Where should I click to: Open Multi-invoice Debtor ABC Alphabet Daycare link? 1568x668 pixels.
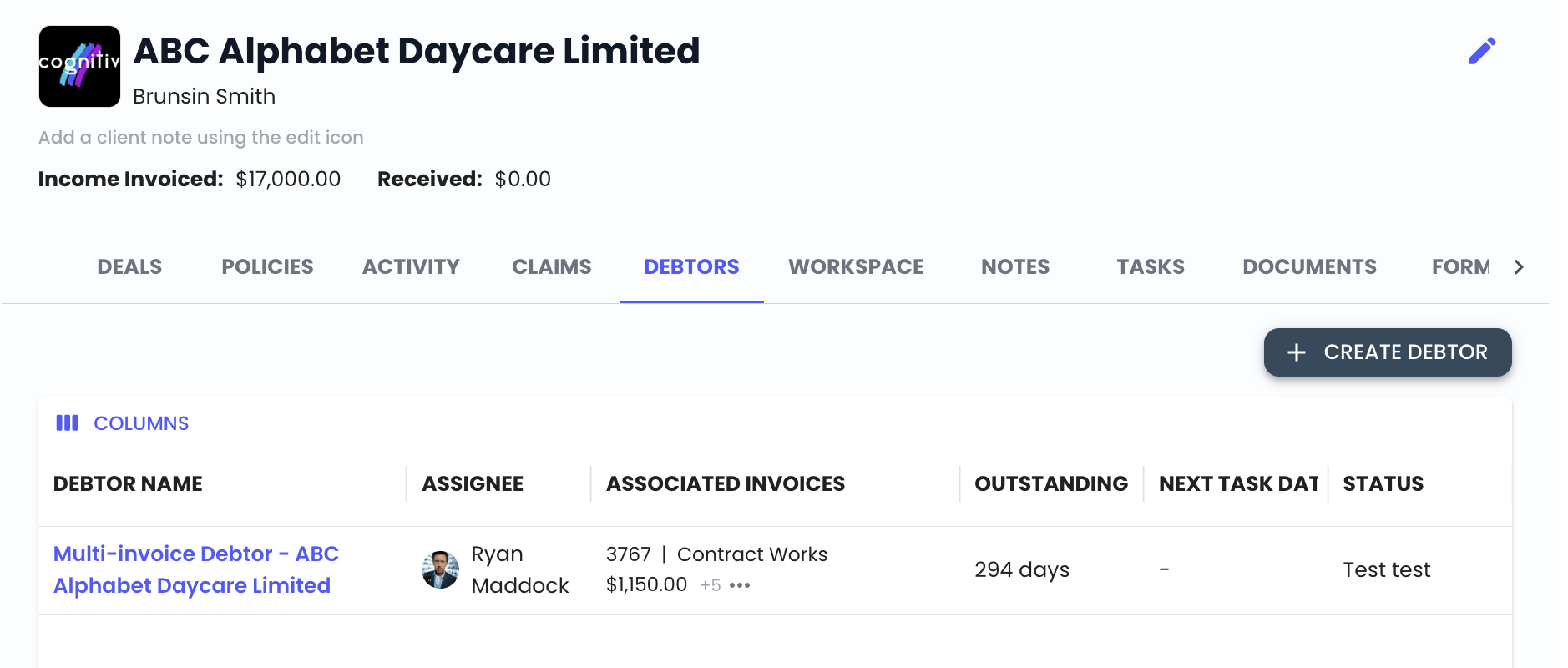coord(196,569)
